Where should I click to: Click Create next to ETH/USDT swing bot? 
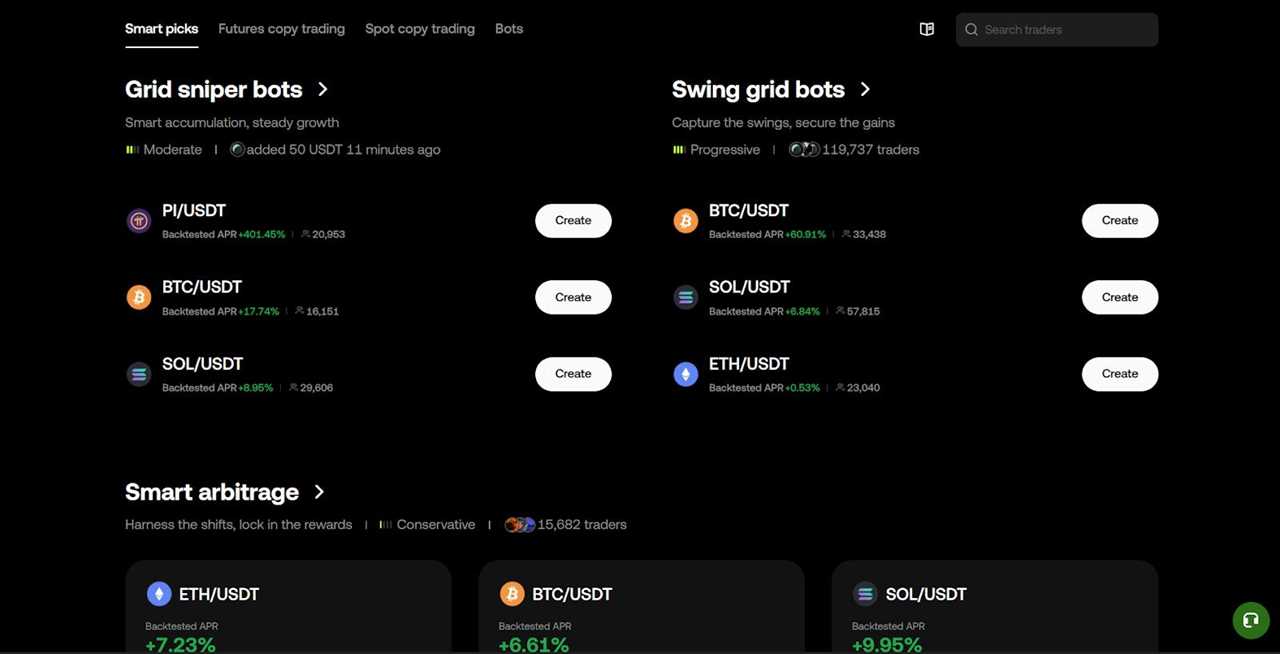tap(1119, 373)
